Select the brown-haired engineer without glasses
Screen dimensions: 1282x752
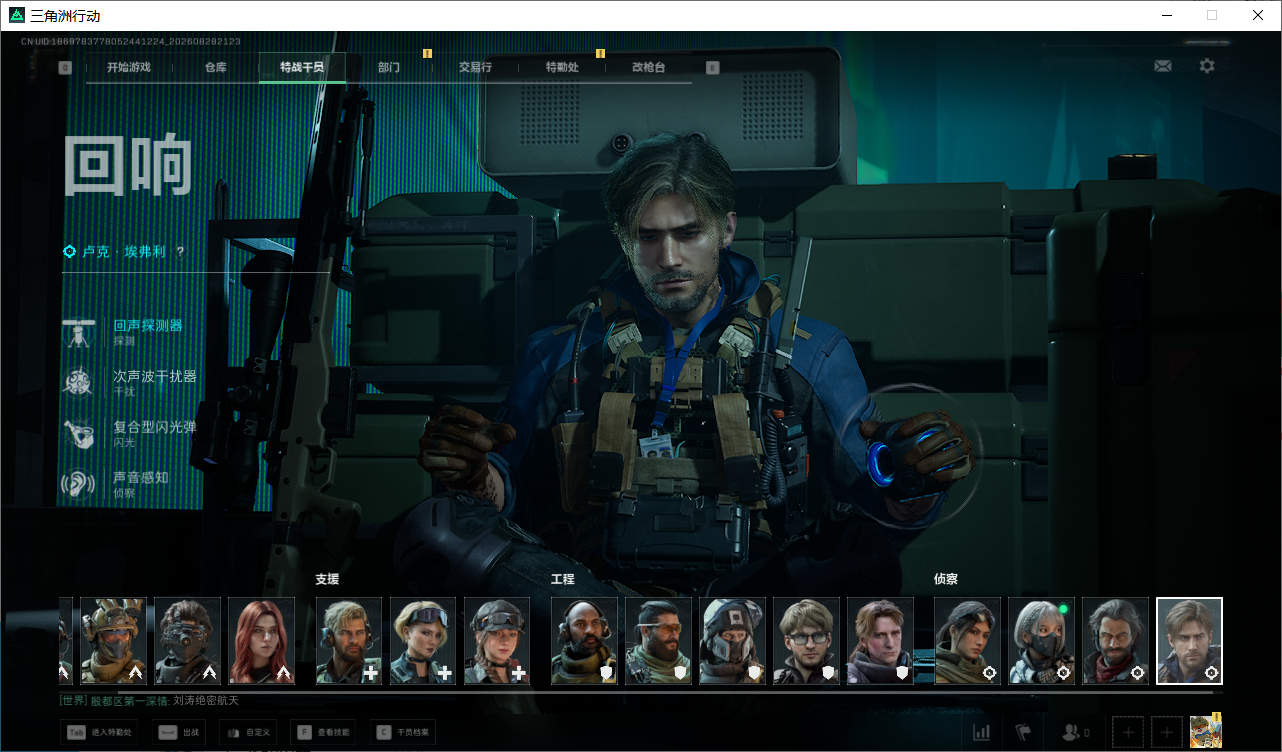pyautogui.click(x=880, y=641)
